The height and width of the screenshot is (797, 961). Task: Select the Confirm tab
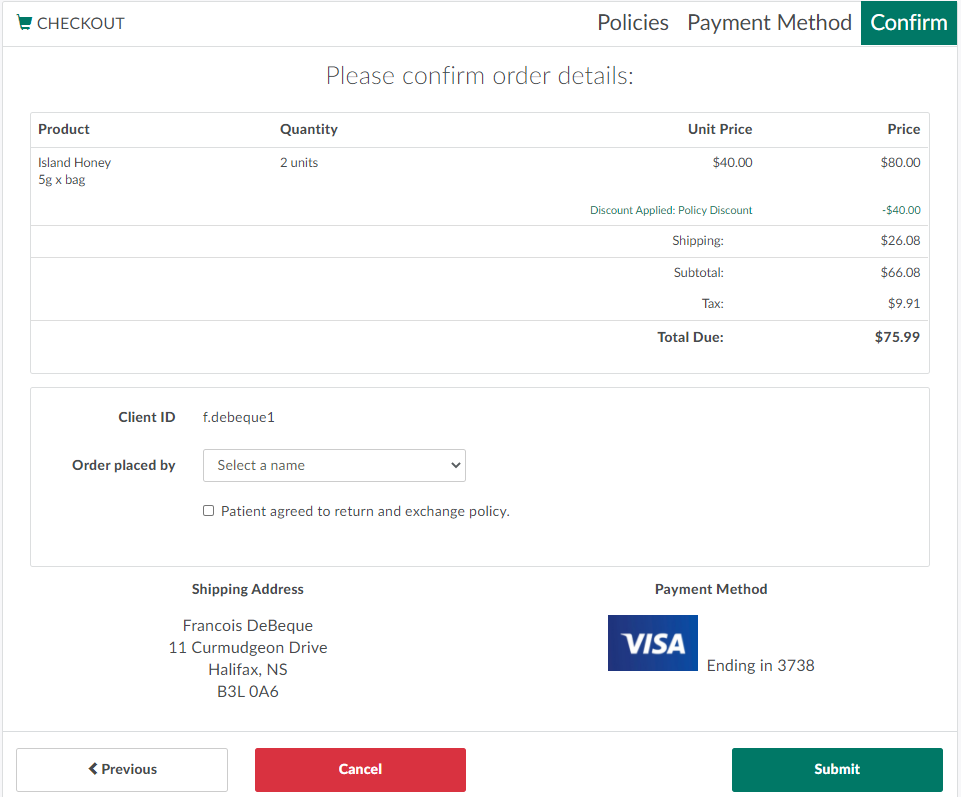coord(908,23)
